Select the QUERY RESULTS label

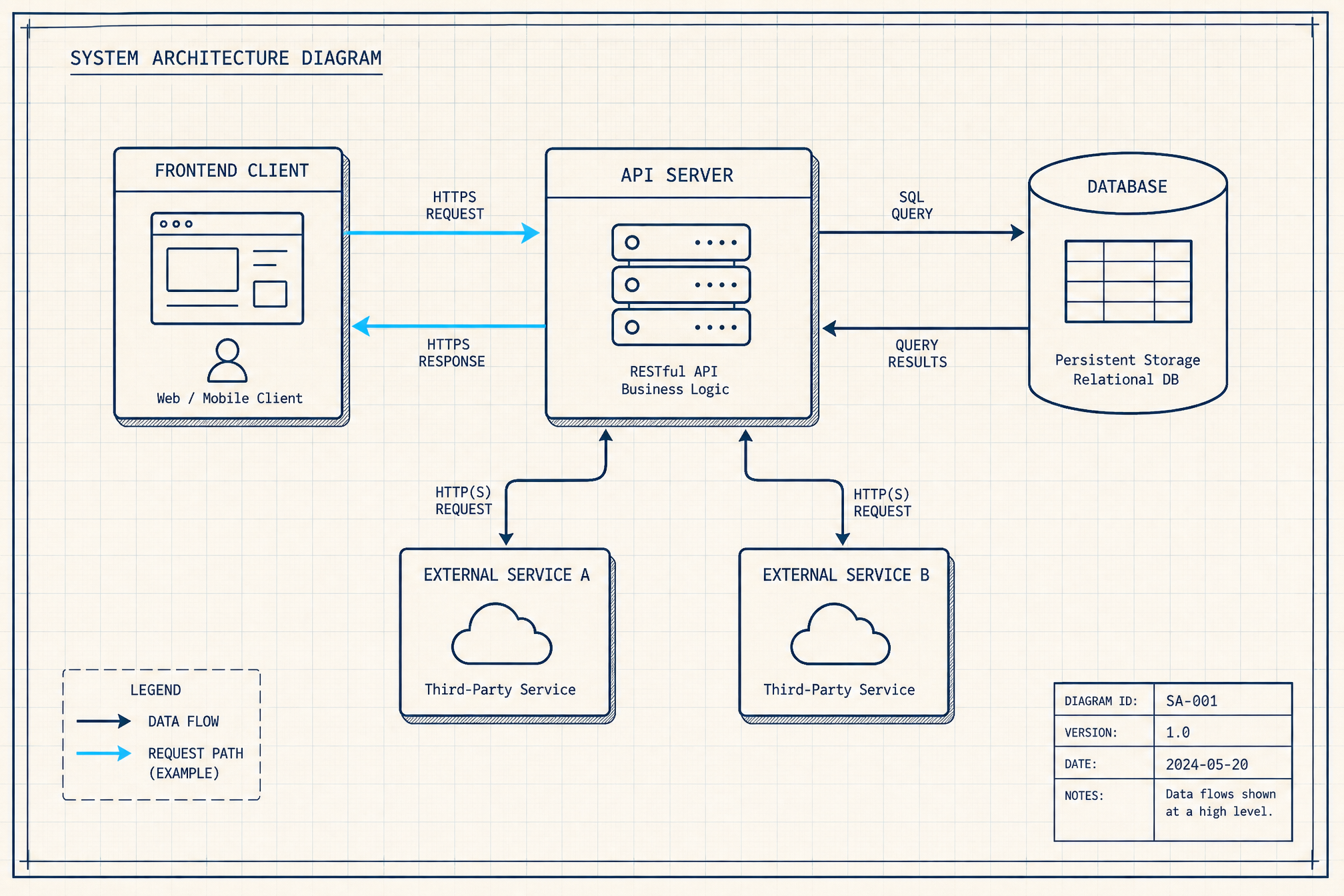click(917, 353)
